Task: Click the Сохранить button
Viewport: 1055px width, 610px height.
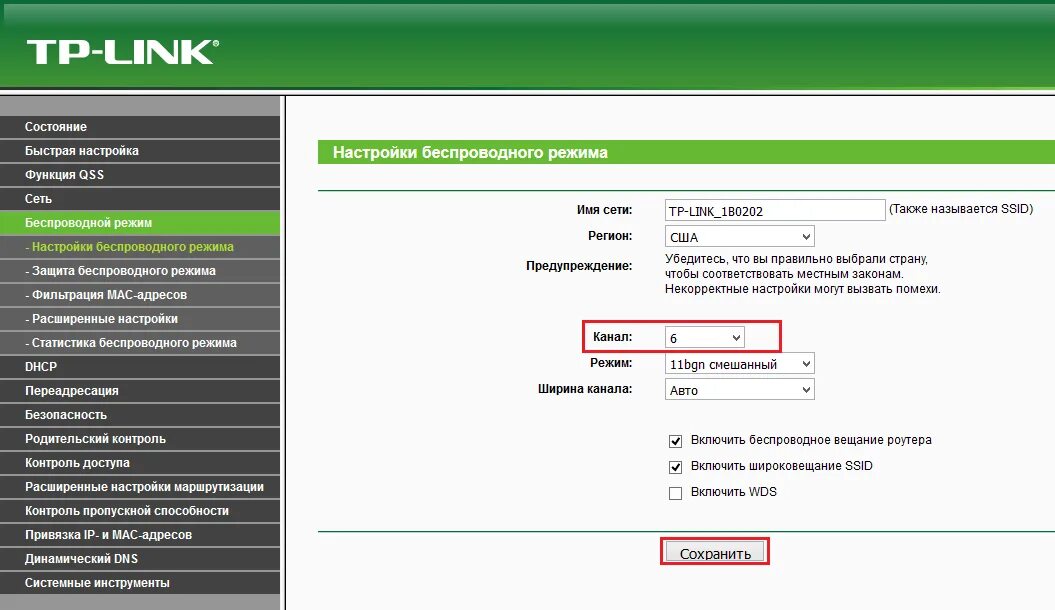Action: [715, 554]
